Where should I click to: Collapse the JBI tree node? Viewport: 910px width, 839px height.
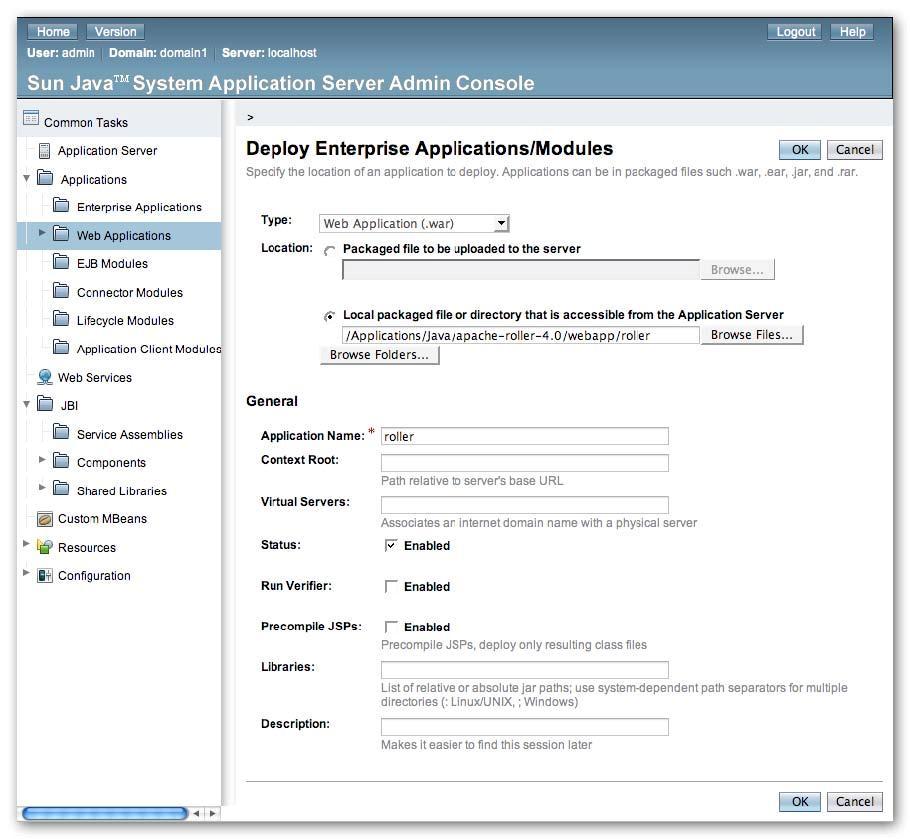(x=26, y=404)
